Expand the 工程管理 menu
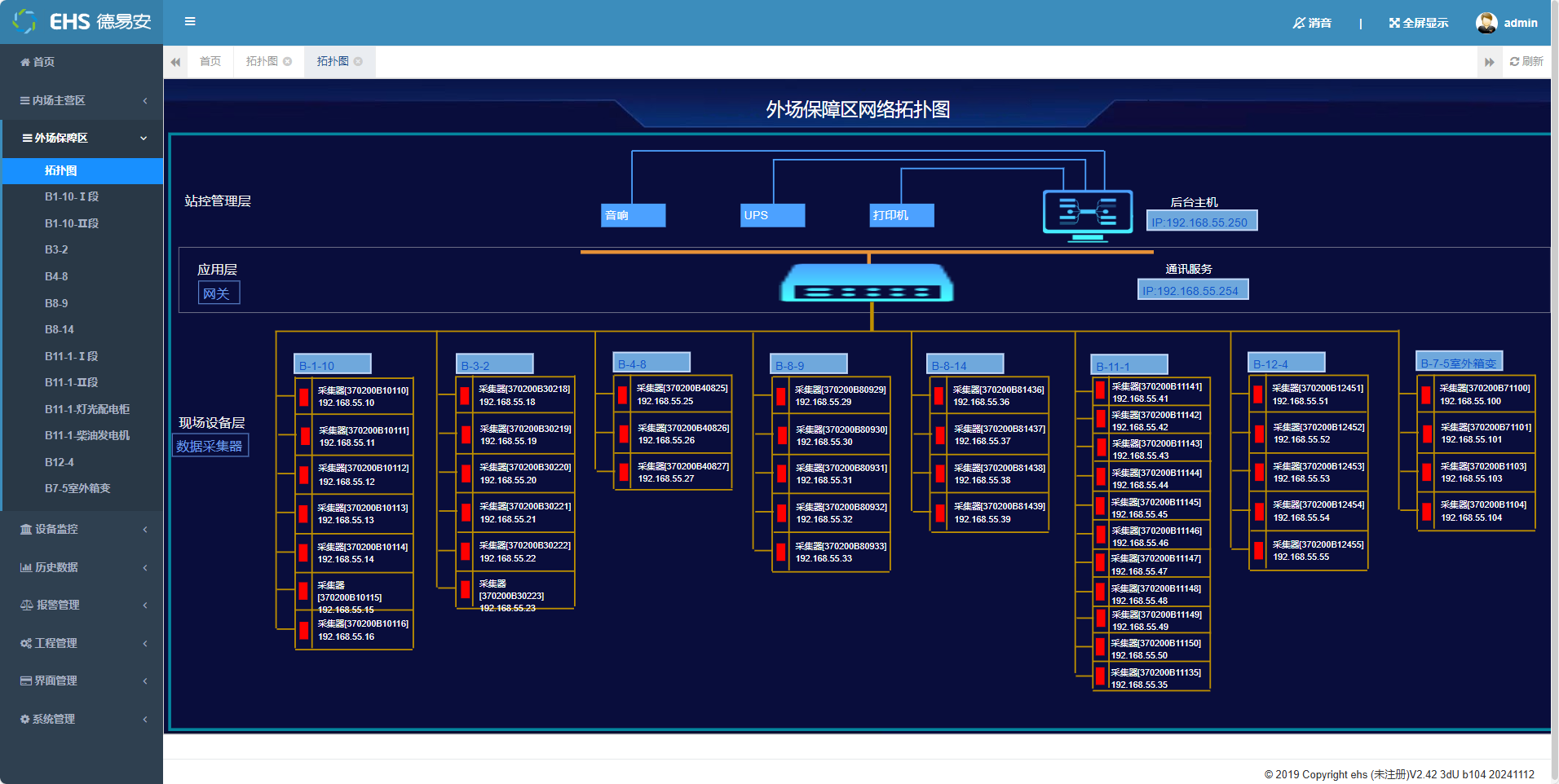1559x784 pixels. point(82,643)
